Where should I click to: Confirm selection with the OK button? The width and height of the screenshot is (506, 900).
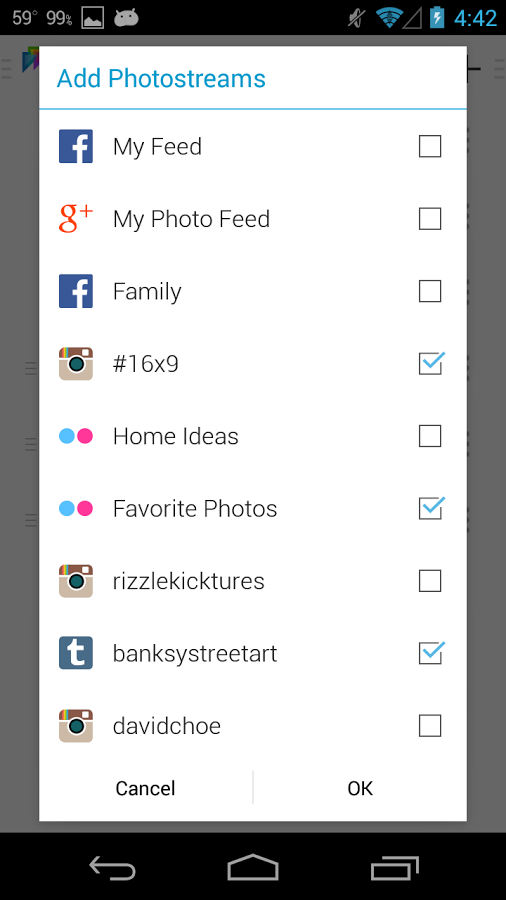coord(360,788)
